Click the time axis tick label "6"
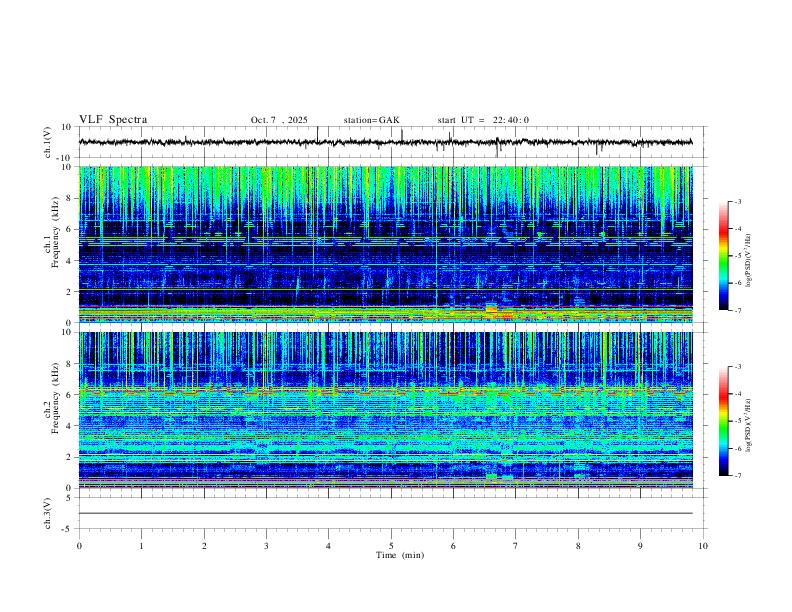 (x=453, y=546)
